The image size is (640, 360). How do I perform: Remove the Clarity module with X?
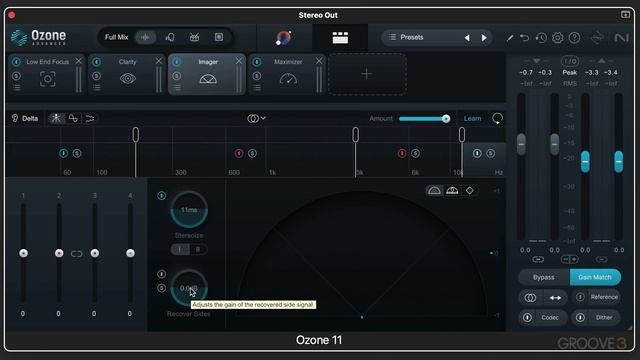click(158, 61)
